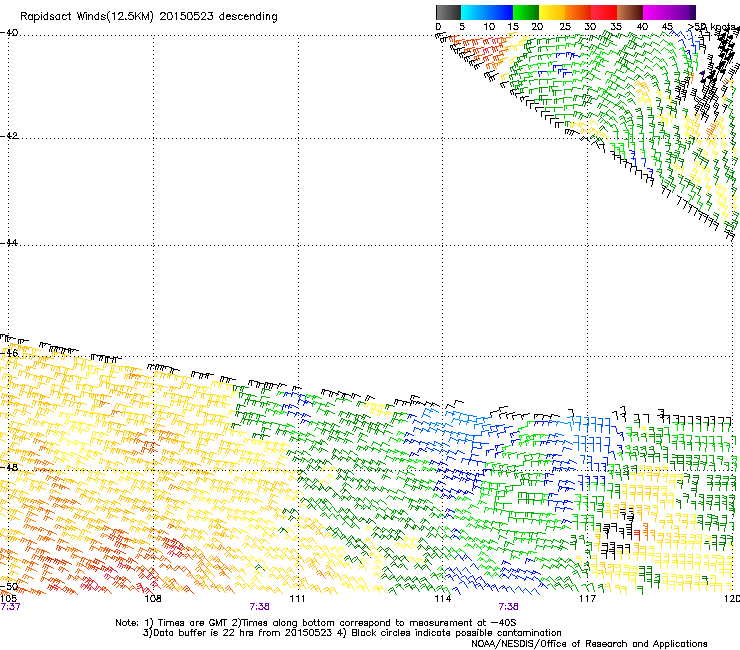Click the '35' label under the color bar
Viewport: 740px width, 650px height.
[x=616, y=26]
